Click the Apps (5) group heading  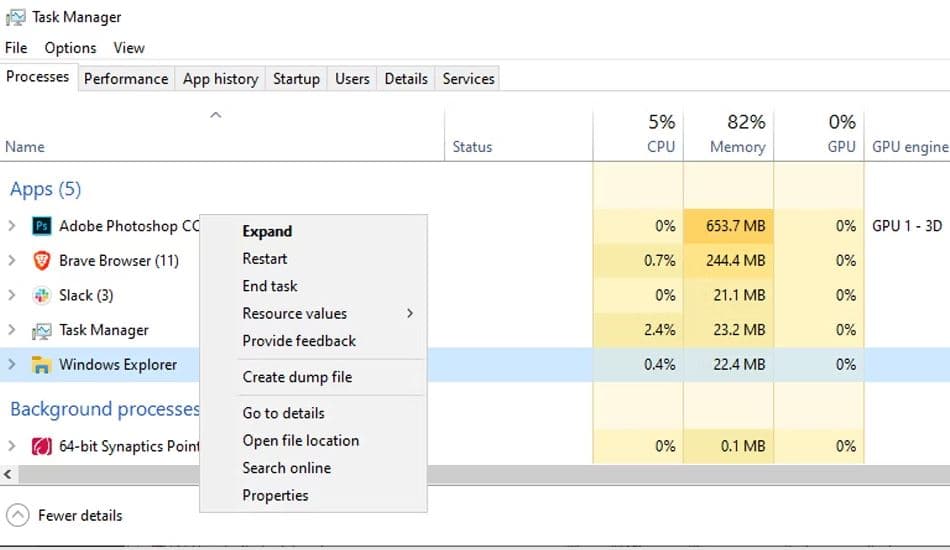[x=45, y=189]
